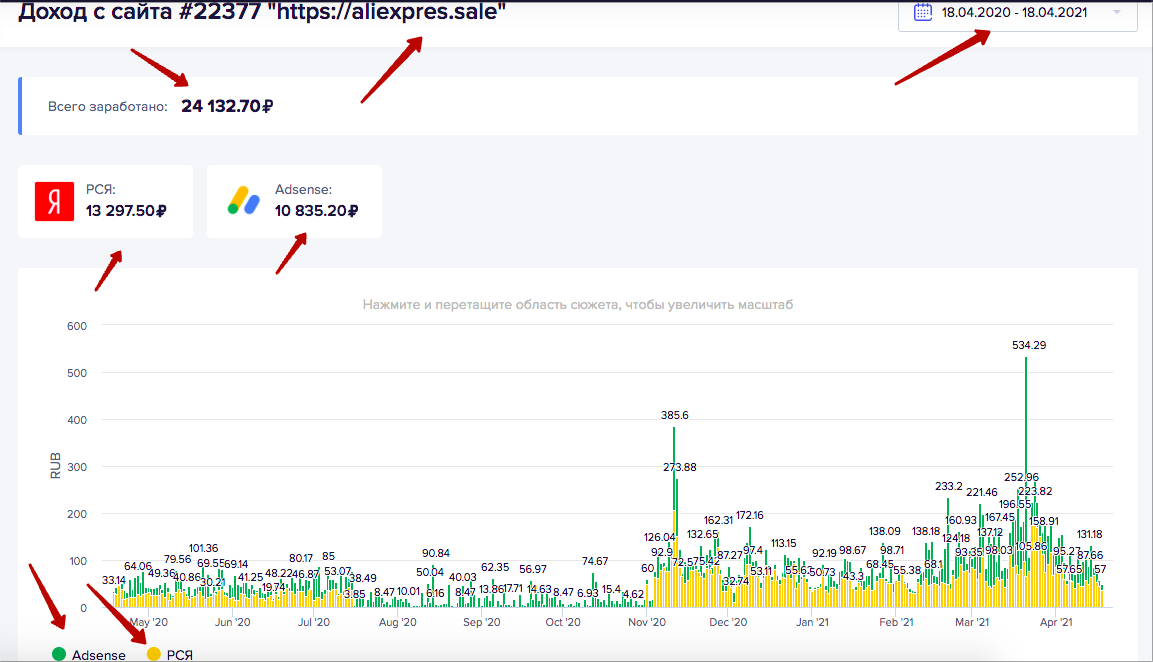Click the Aug '20 axis marker
This screenshot has height=662, width=1153.
[x=398, y=622]
